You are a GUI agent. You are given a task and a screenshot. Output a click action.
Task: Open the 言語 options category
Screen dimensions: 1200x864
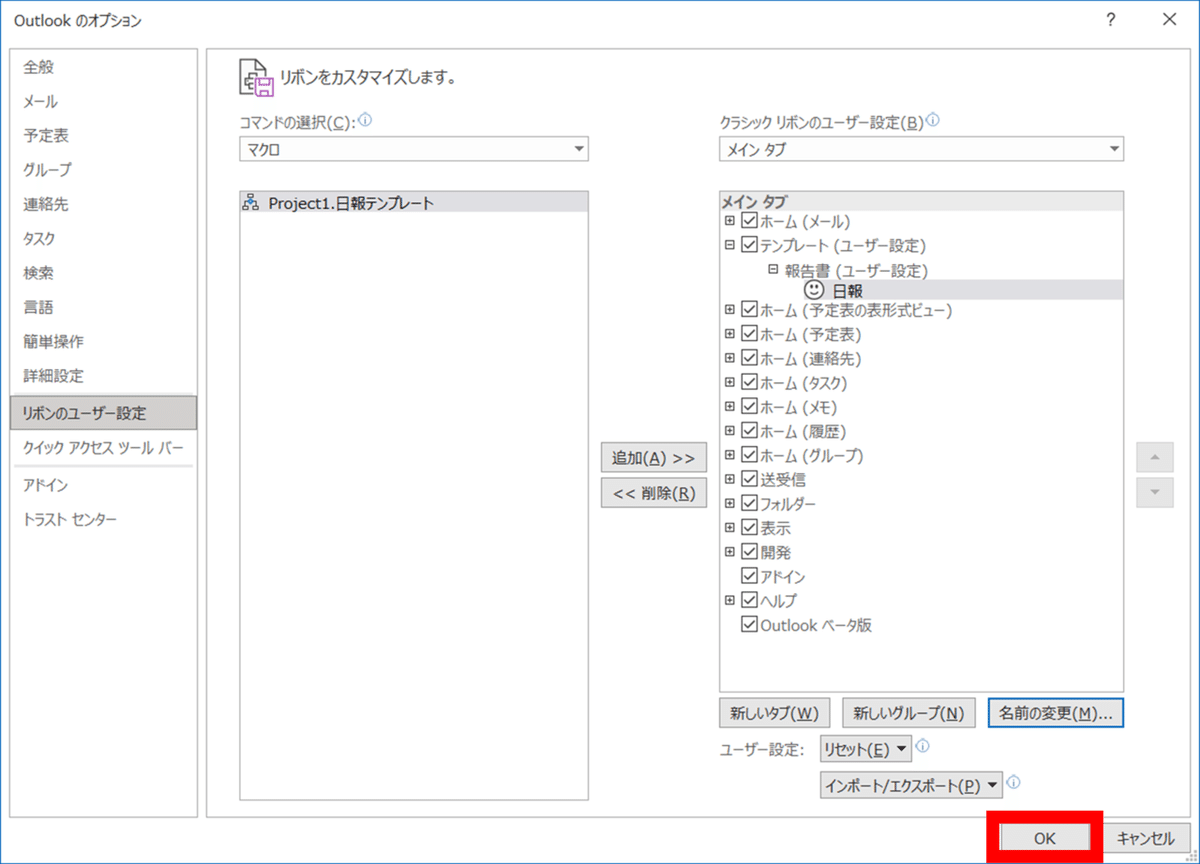tap(103, 307)
